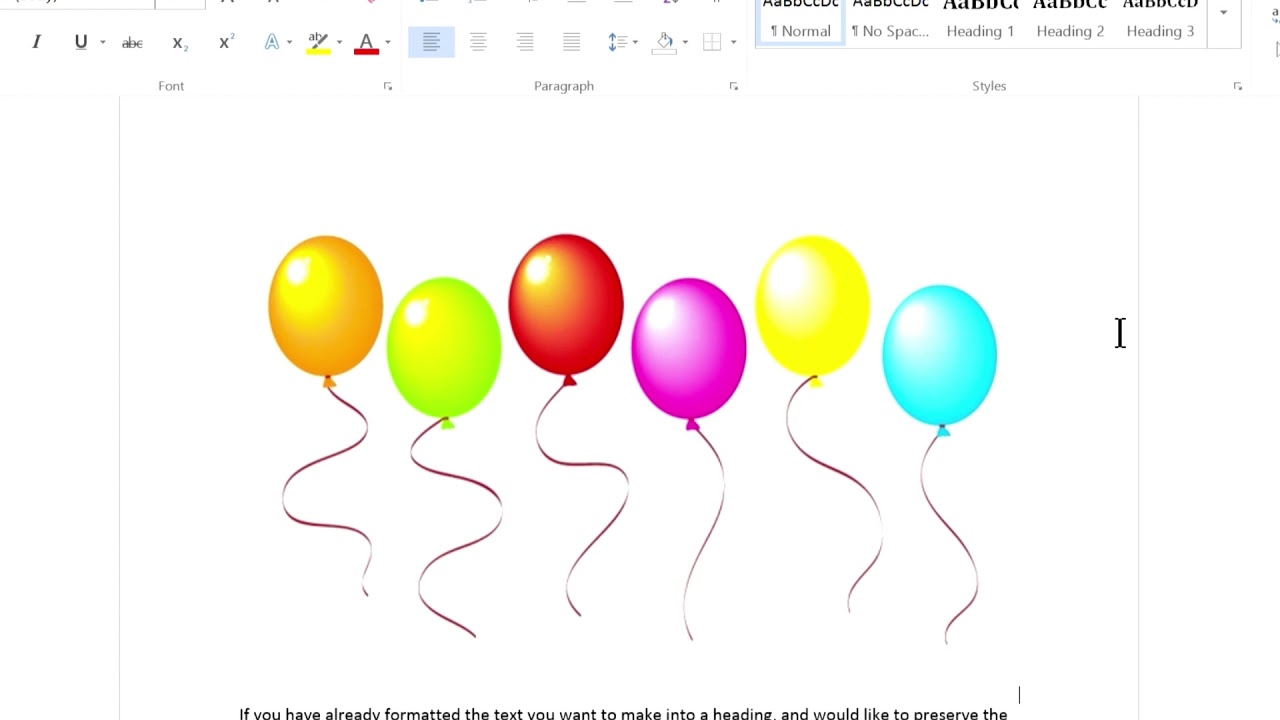
Task: Justify the paragraph text
Action: [572, 42]
